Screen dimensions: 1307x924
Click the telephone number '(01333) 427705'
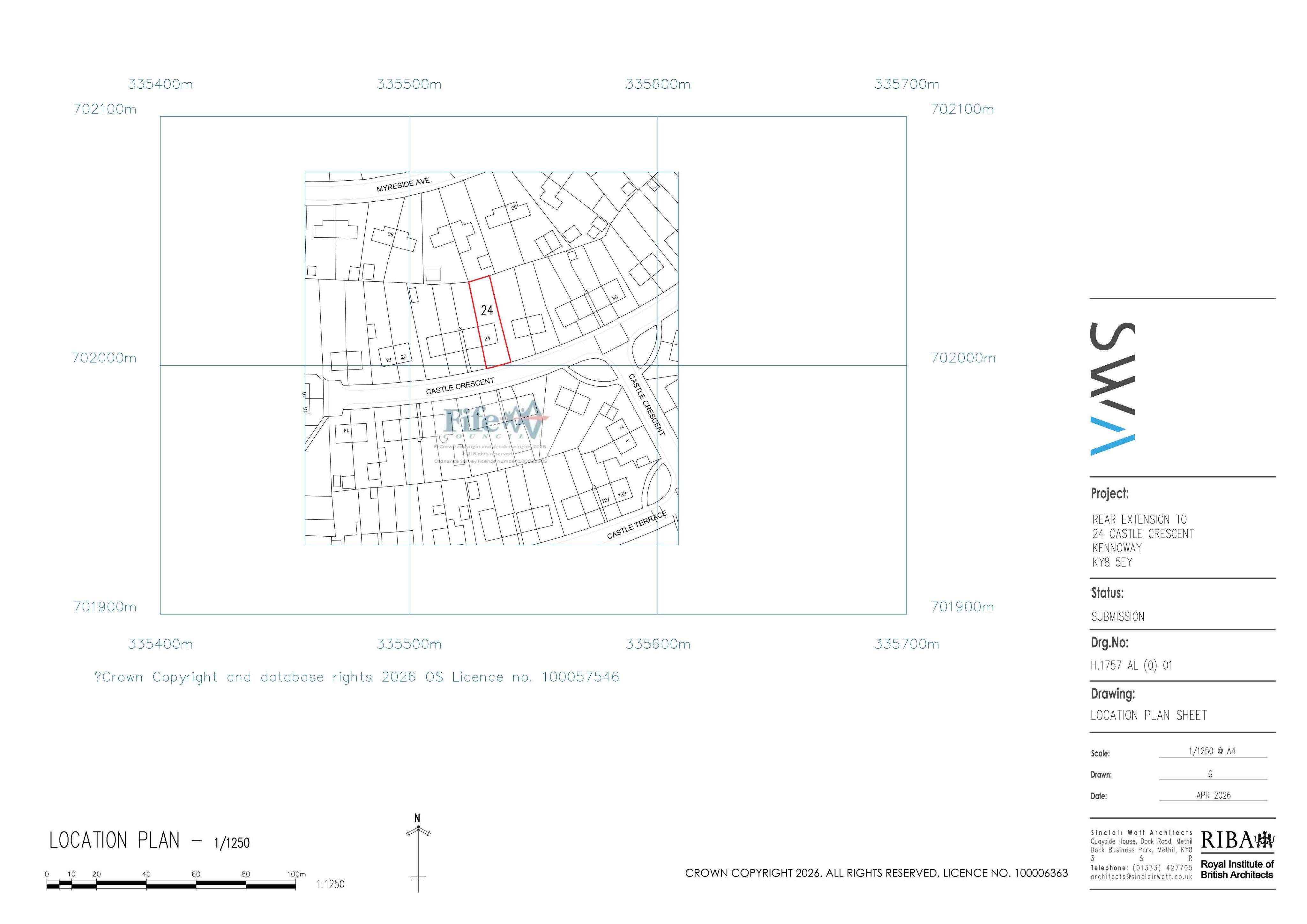click(x=1162, y=868)
